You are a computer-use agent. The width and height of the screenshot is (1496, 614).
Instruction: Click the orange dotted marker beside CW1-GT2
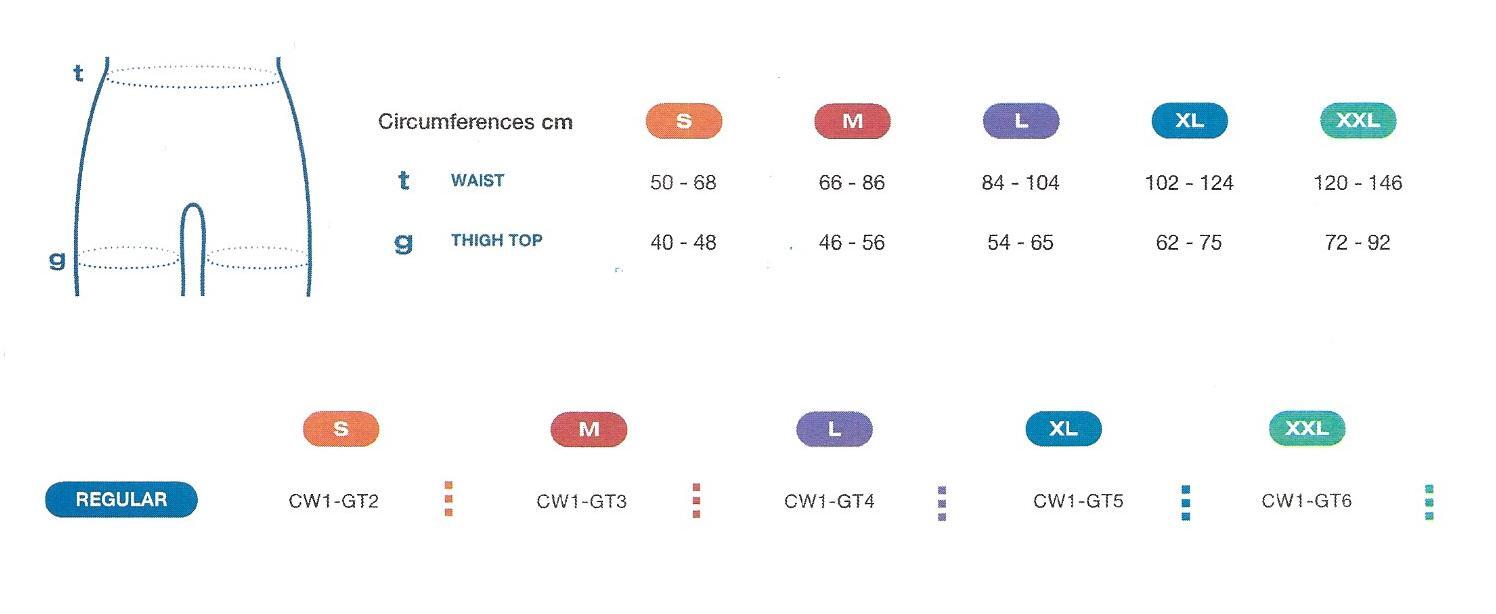tap(448, 498)
